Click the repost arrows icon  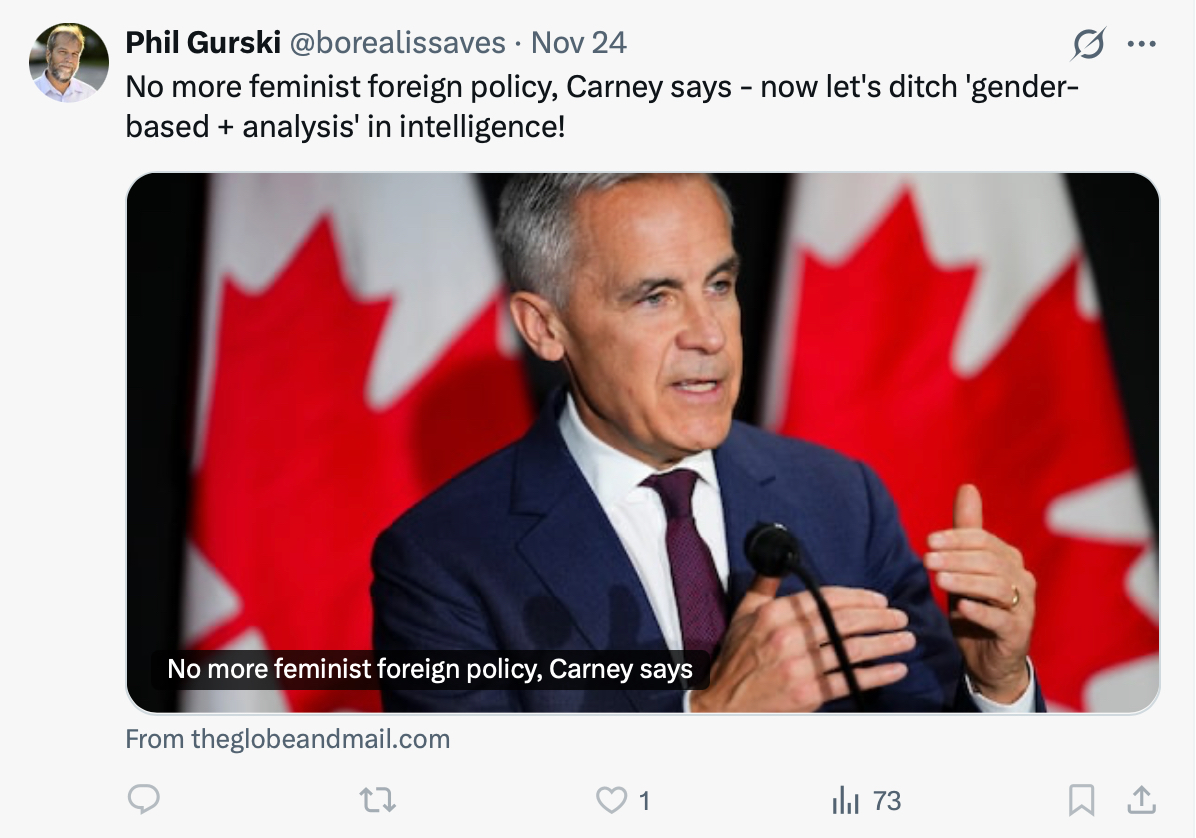[378, 800]
